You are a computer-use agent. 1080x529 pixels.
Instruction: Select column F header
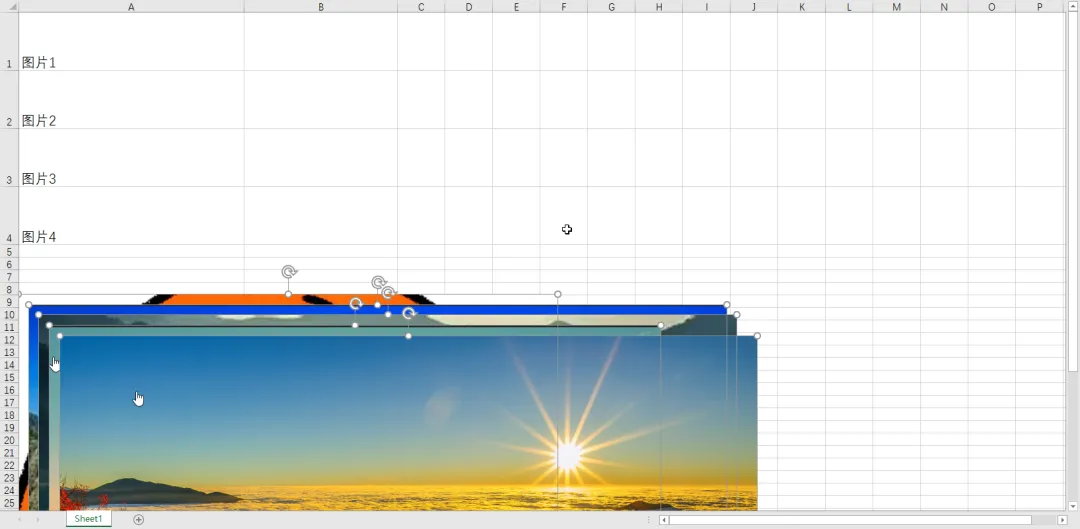click(563, 6)
